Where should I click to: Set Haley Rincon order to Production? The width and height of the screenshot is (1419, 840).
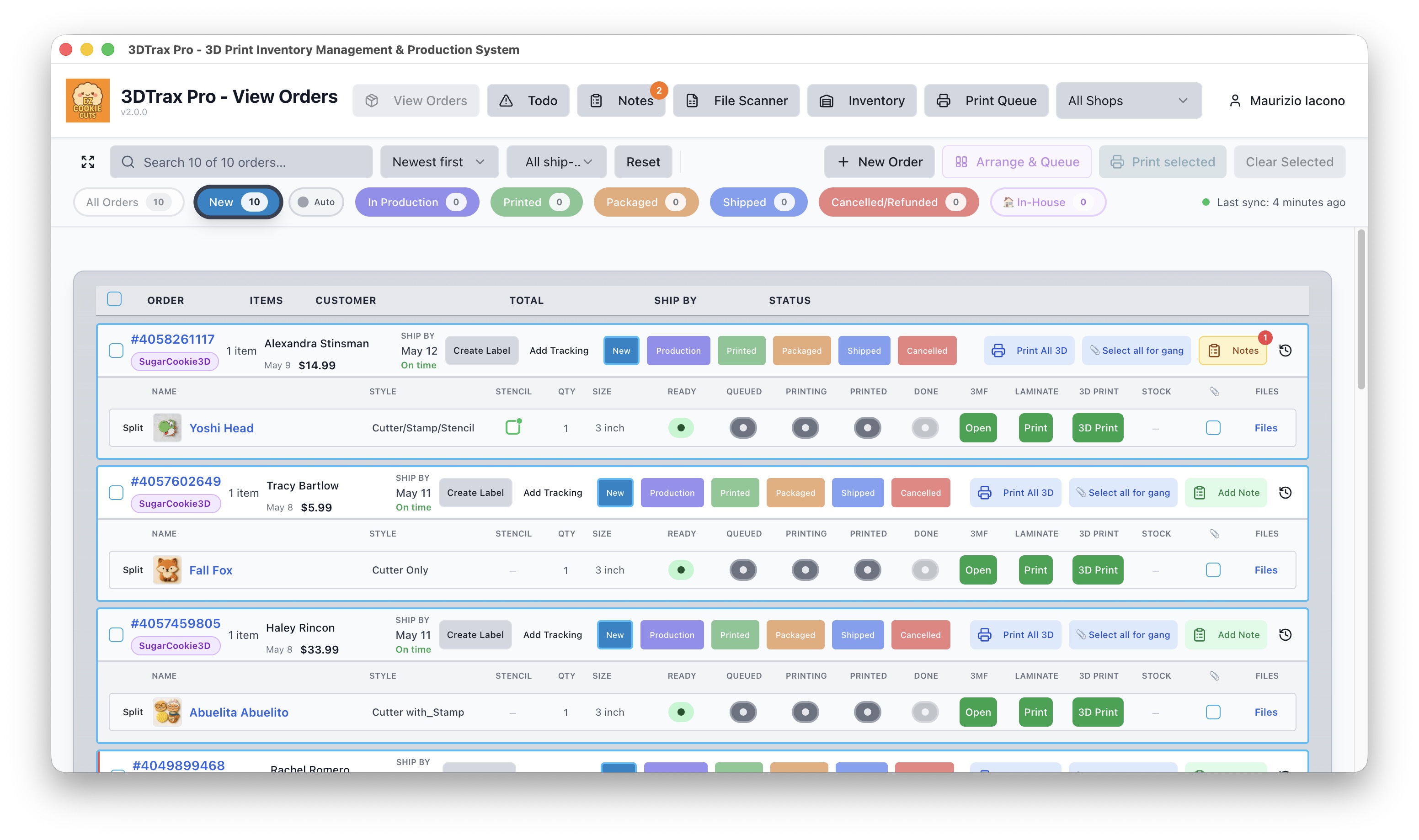(x=671, y=634)
